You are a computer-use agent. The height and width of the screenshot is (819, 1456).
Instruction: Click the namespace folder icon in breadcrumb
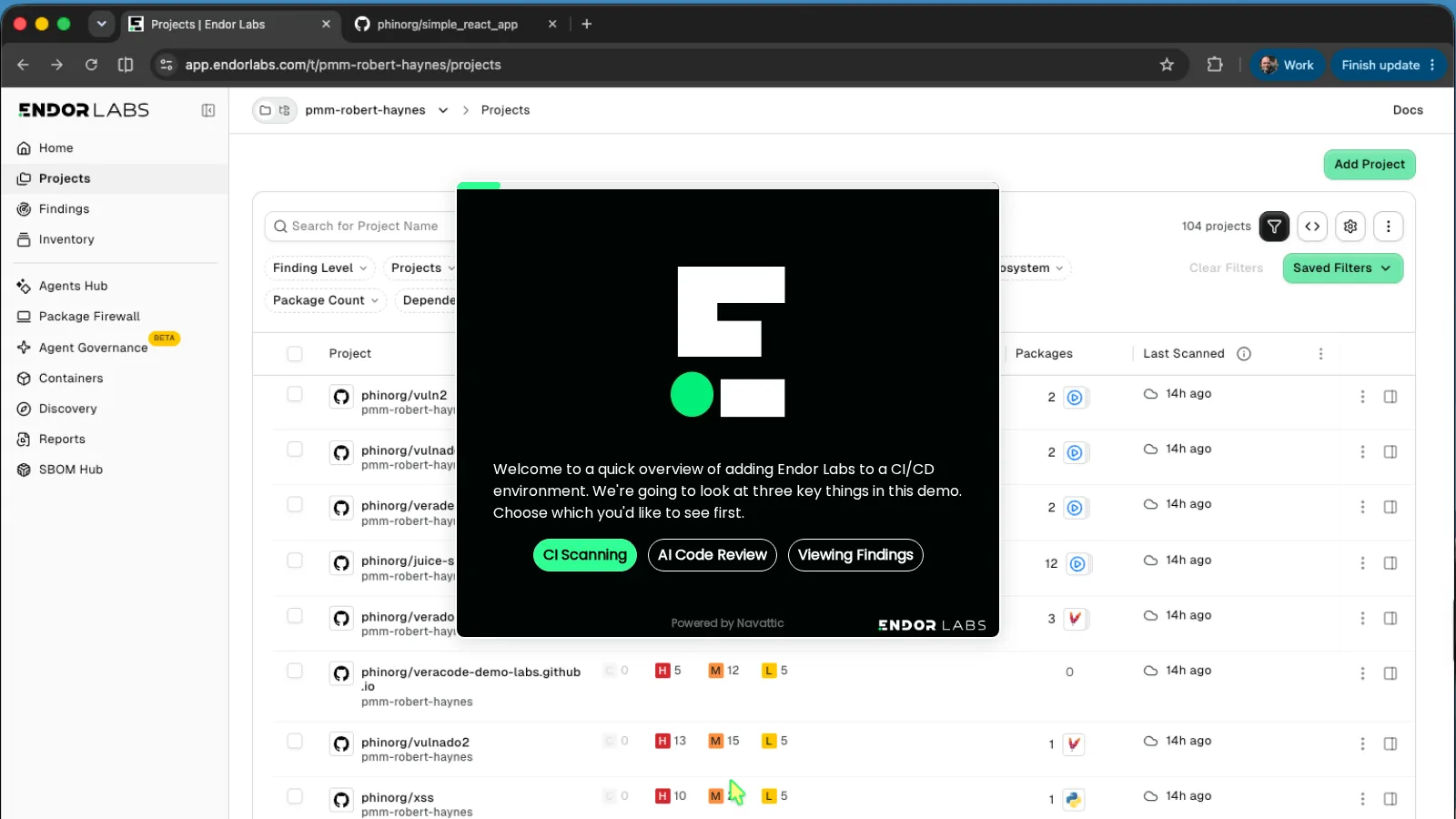(x=265, y=110)
